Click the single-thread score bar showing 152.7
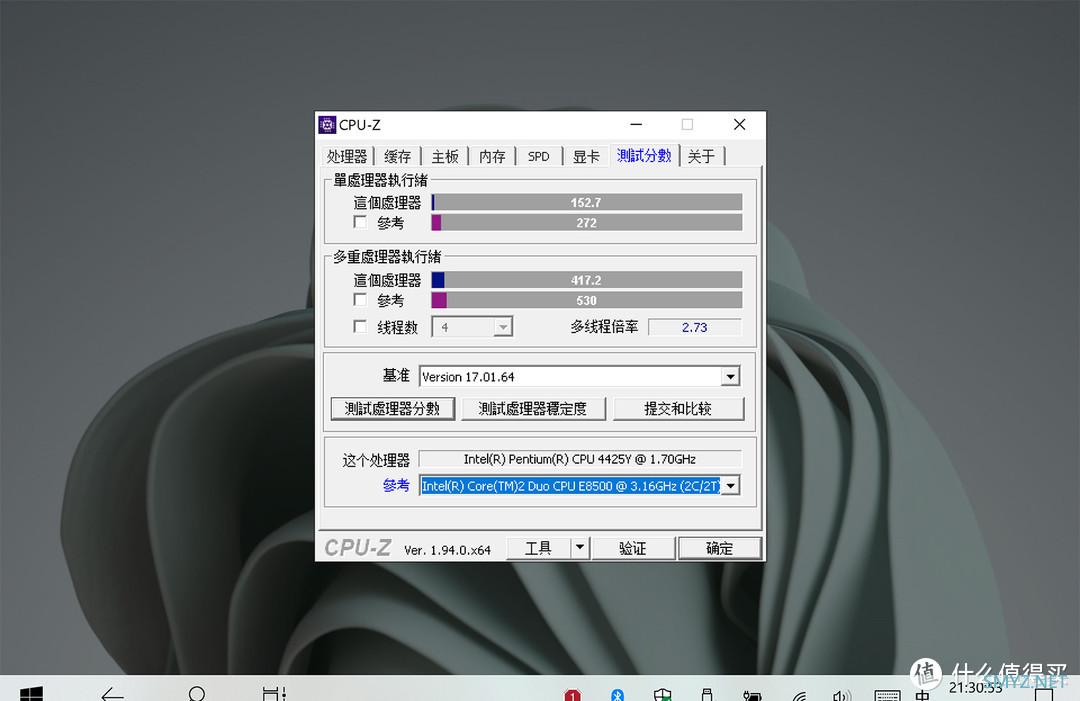Image resolution: width=1080 pixels, height=701 pixels. coord(587,202)
